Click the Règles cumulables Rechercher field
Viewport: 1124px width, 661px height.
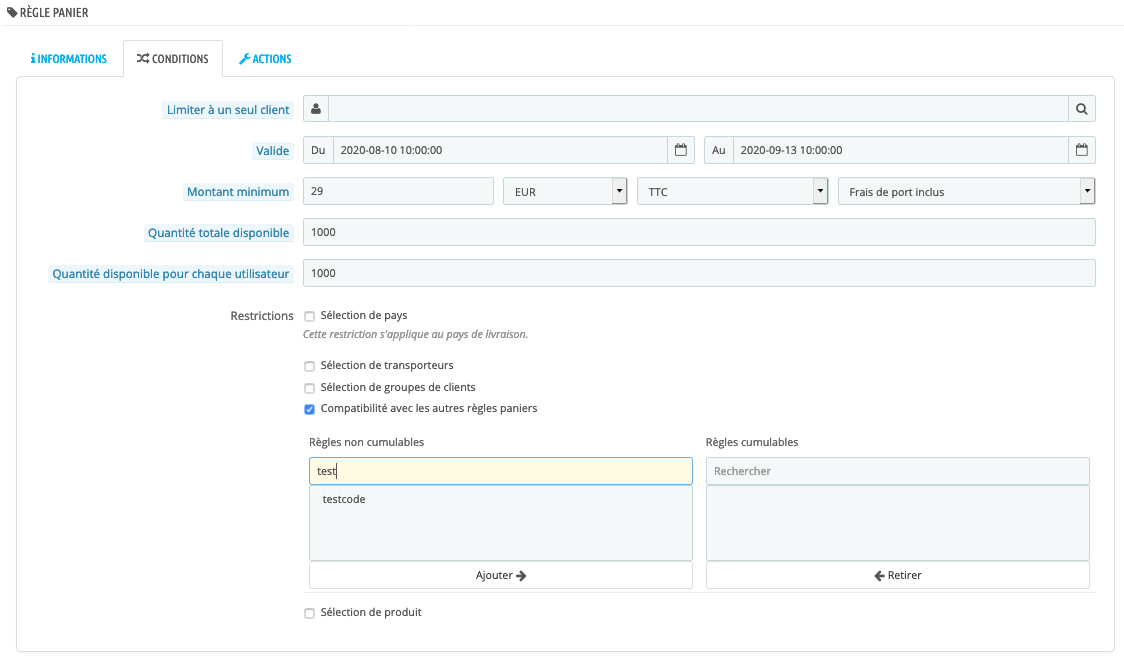[897, 471]
